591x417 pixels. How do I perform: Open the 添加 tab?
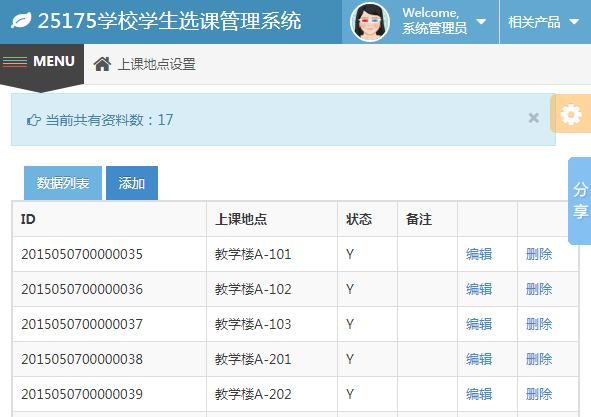tap(132, 183)
